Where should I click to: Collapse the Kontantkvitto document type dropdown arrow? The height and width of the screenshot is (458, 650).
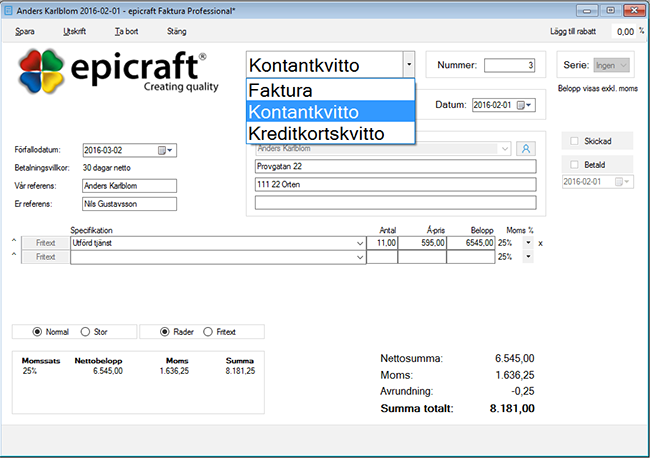tap(409, 65)
